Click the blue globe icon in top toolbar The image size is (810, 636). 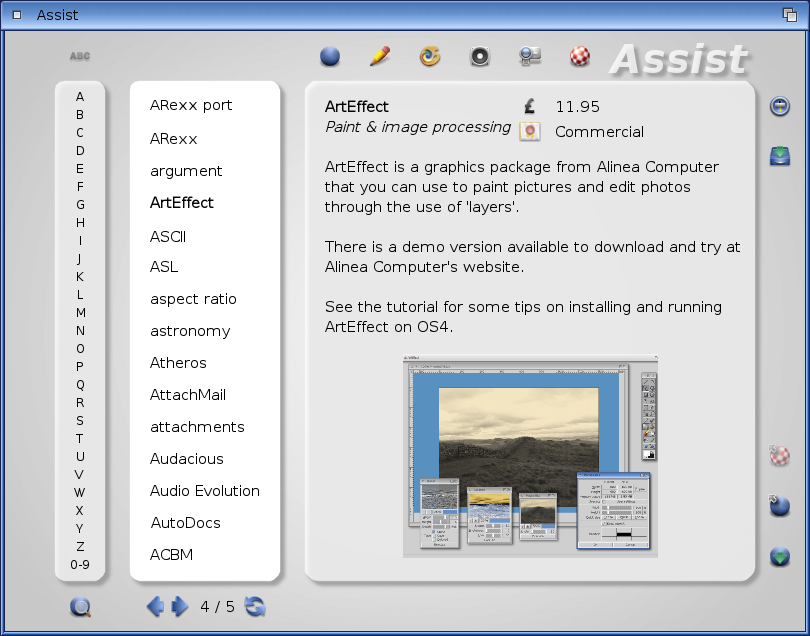click(330, 56)
